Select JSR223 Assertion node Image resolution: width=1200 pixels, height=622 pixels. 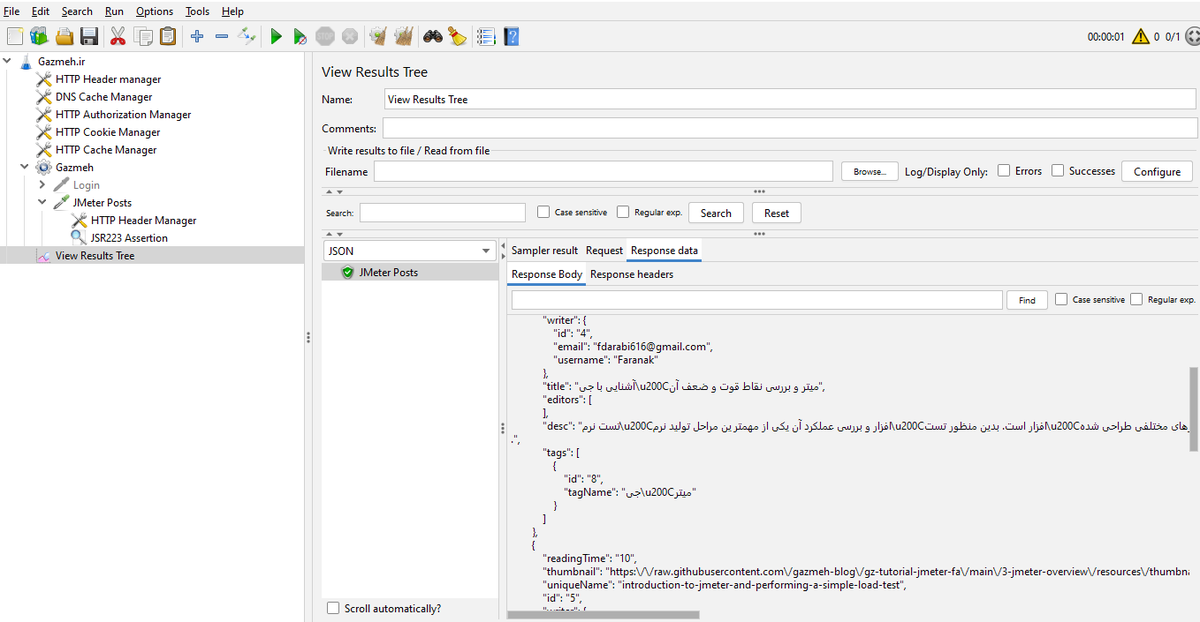click(129, 238)
